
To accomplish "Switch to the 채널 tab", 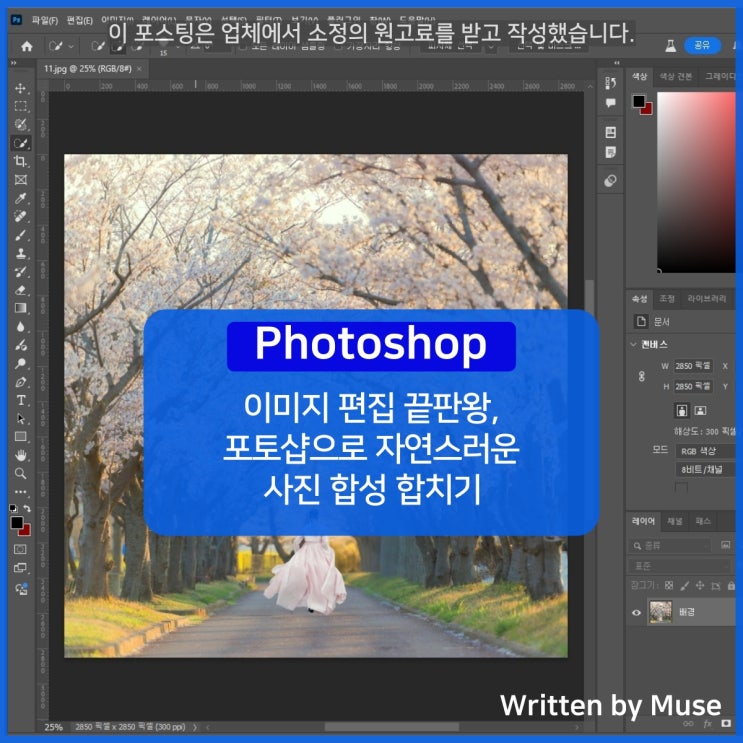I will [x=674, y=521].
